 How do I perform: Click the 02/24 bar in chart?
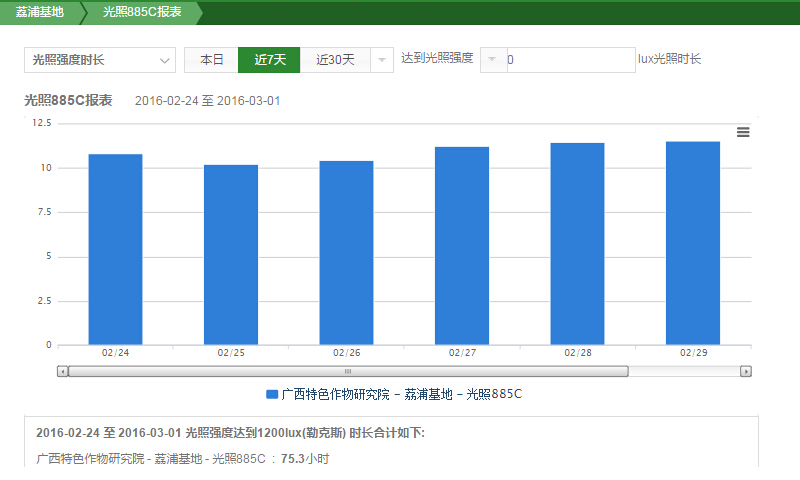(x=115, y=250)
